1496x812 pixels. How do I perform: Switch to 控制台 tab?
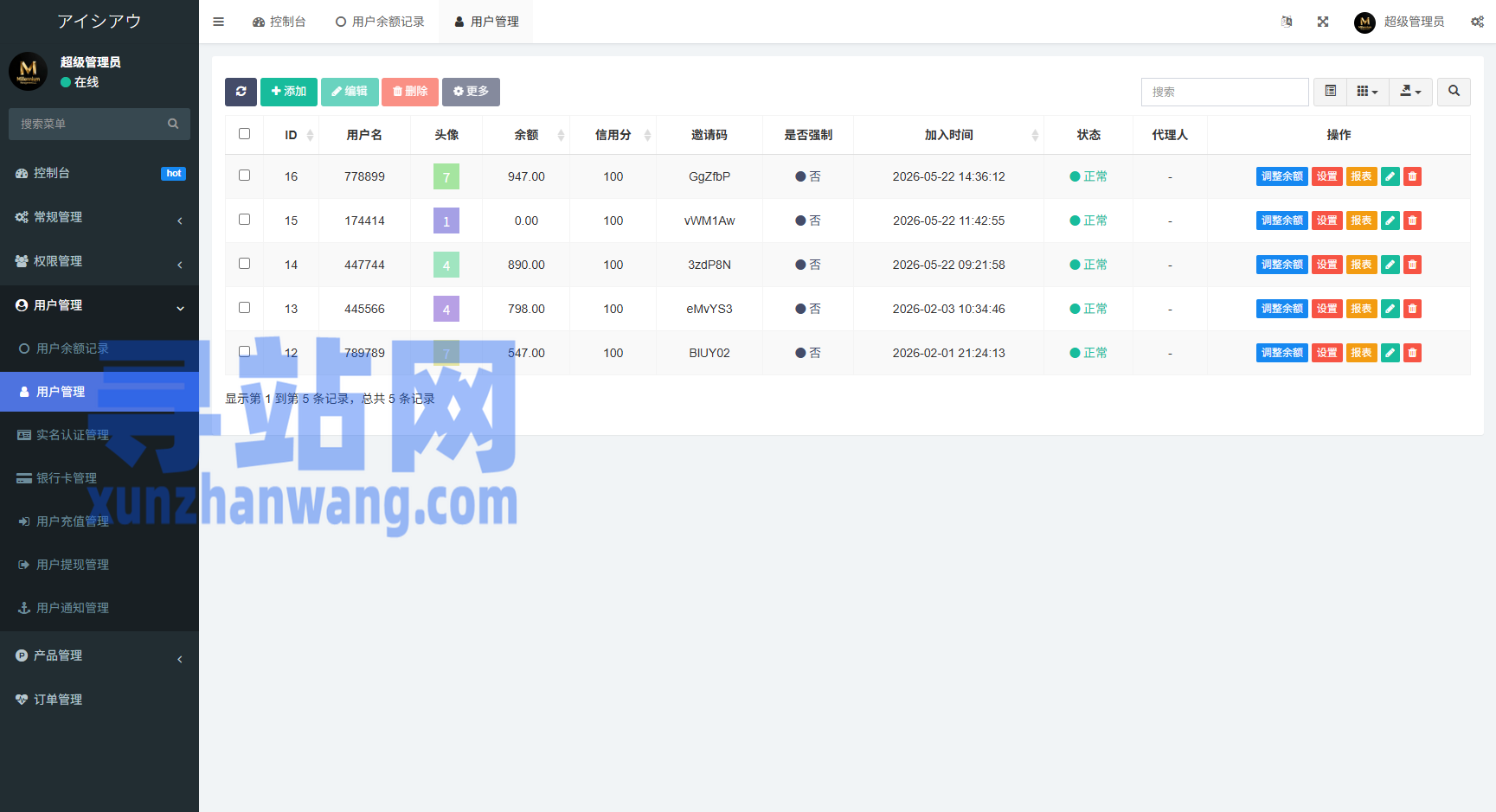click(279, 22)
